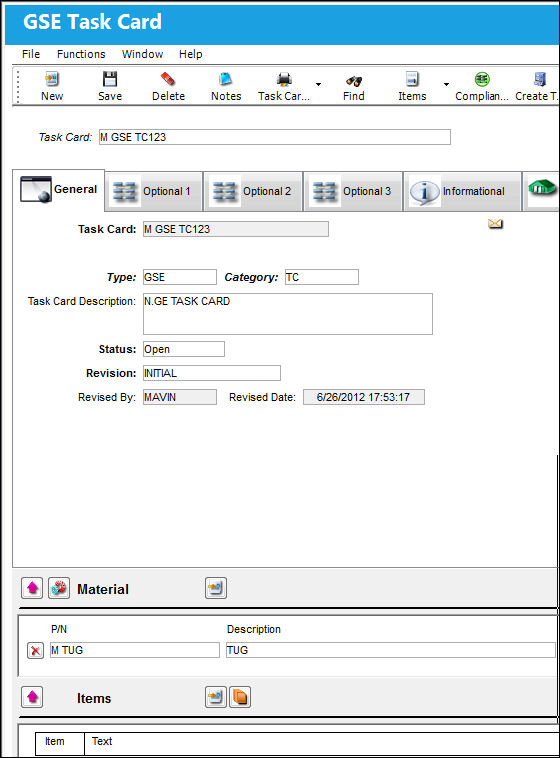Viewport: 560px width, 758px height.
Task: Click the Text column header
Action: pyautogui.click(x=322, y=742)
